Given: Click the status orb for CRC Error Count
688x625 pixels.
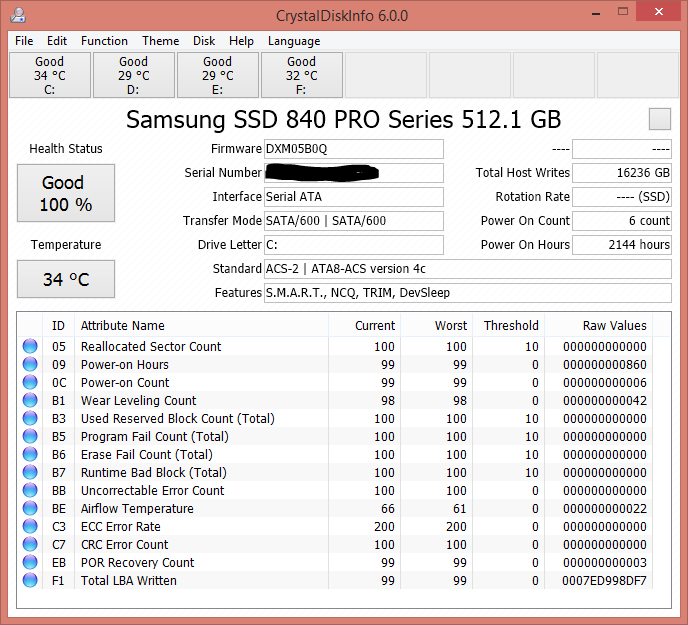Looking at the screenshot, I should tap(30, 545).
